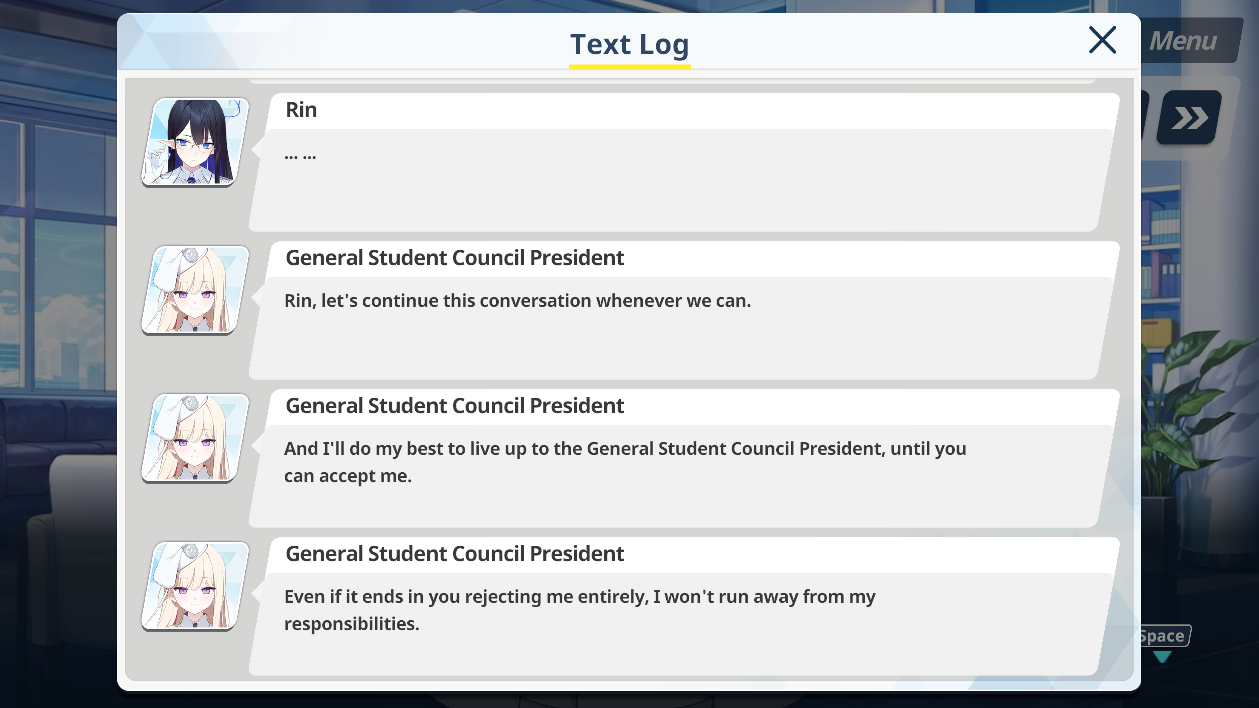1259x708 pixels.
Task: Click the "Rin" speaker name label
Action: tap(301, 110)
